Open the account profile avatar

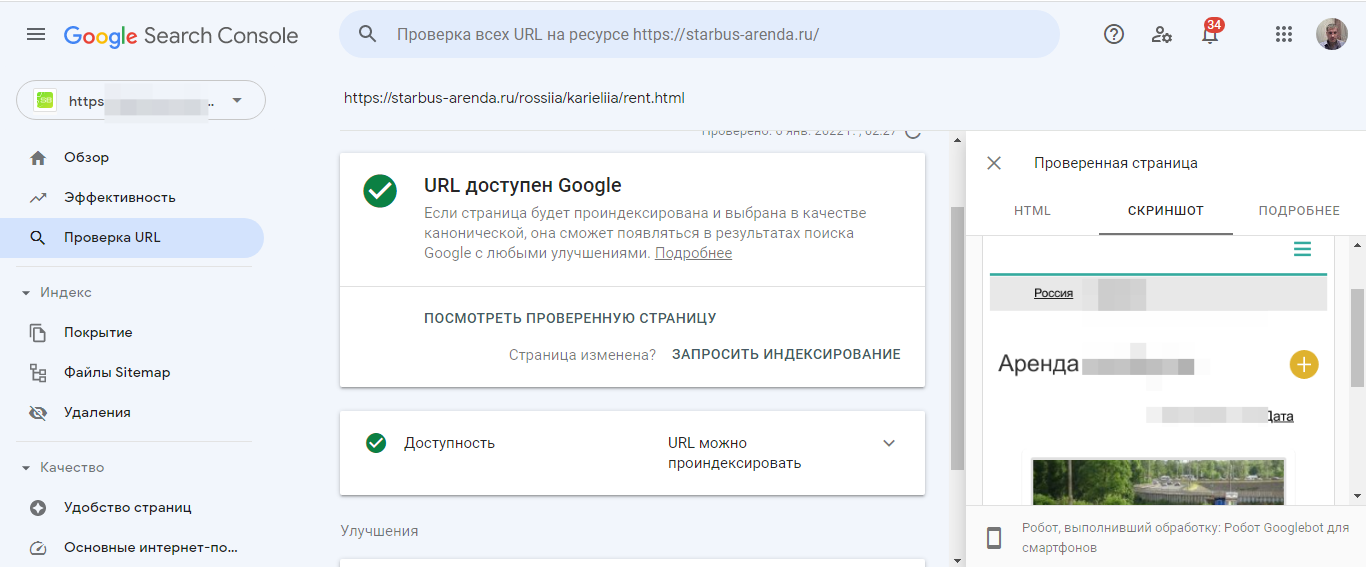(x=1332, y=34)
